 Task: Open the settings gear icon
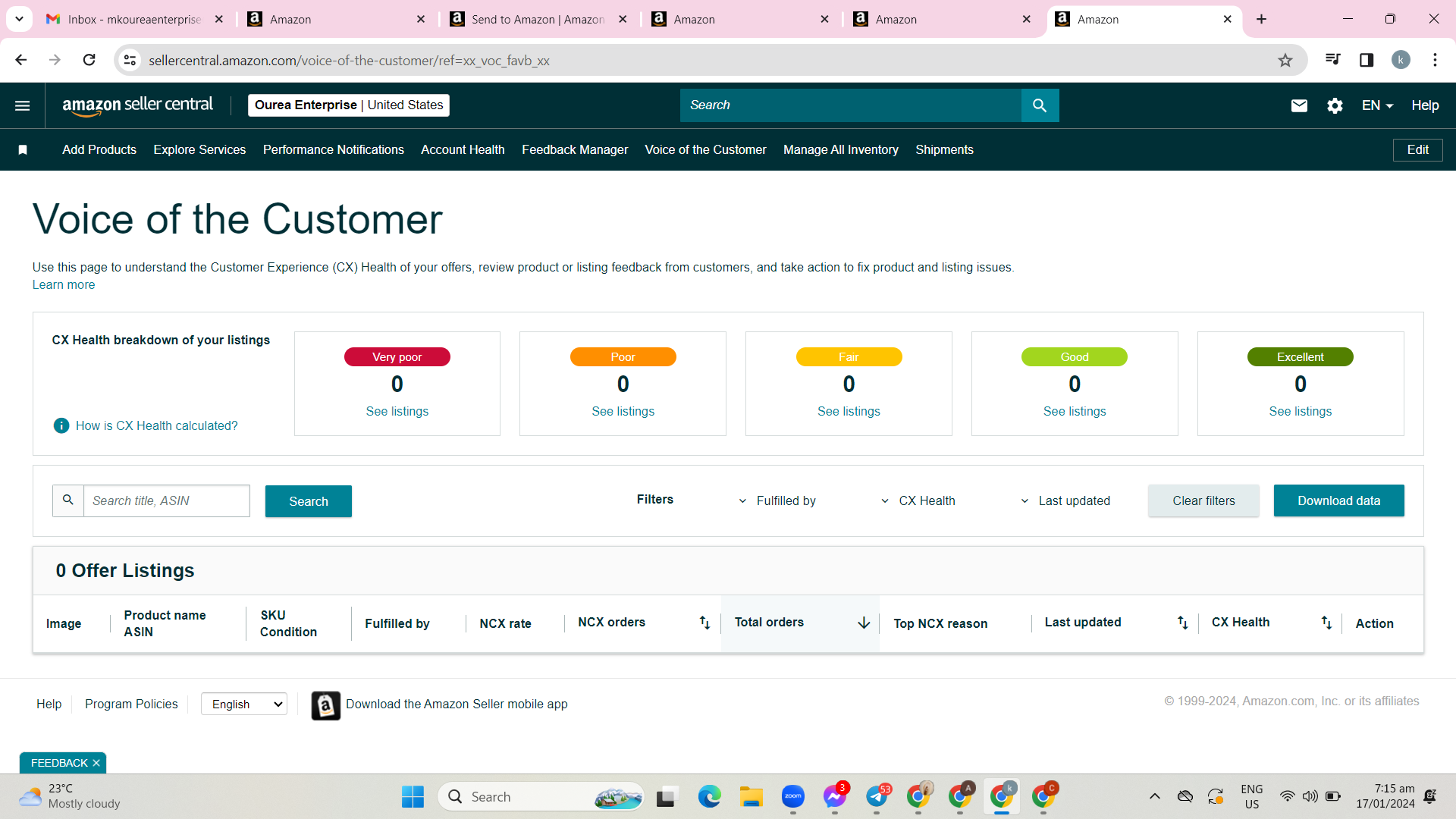[x=1335, y=105]
